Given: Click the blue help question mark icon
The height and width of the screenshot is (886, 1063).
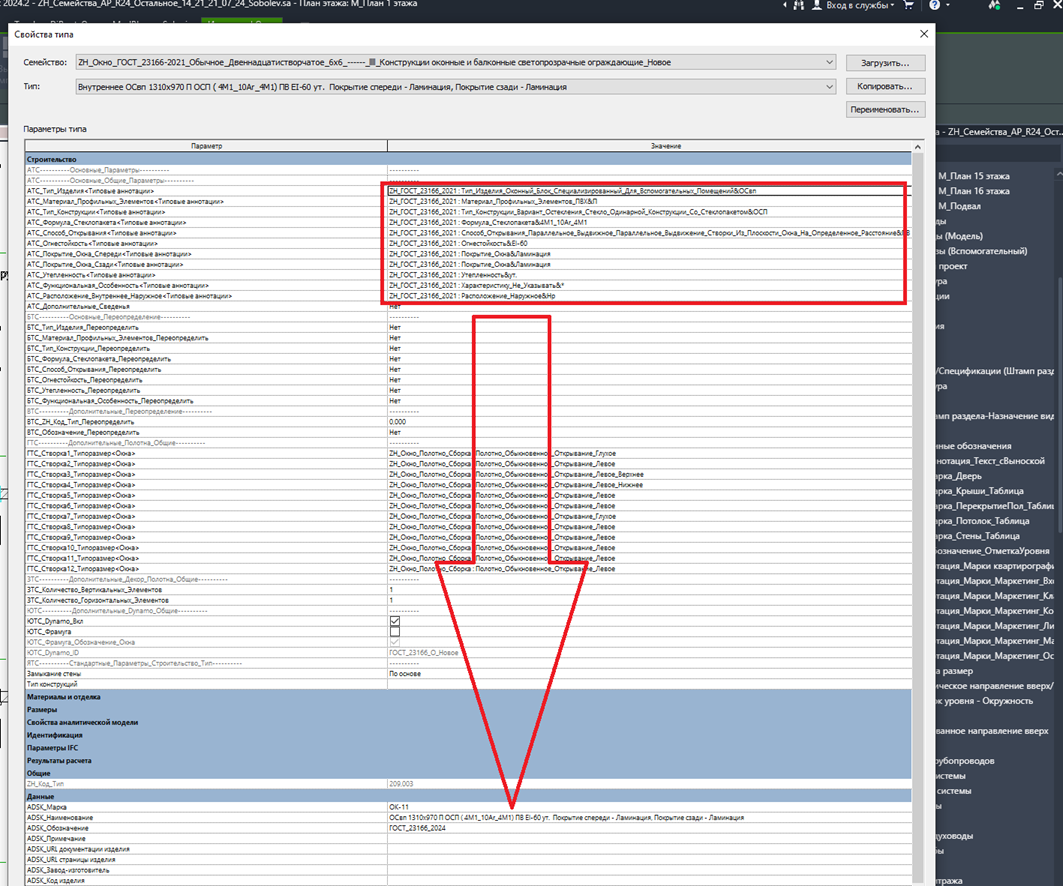Looking at the screenshot, I should [x=935, y=5].
